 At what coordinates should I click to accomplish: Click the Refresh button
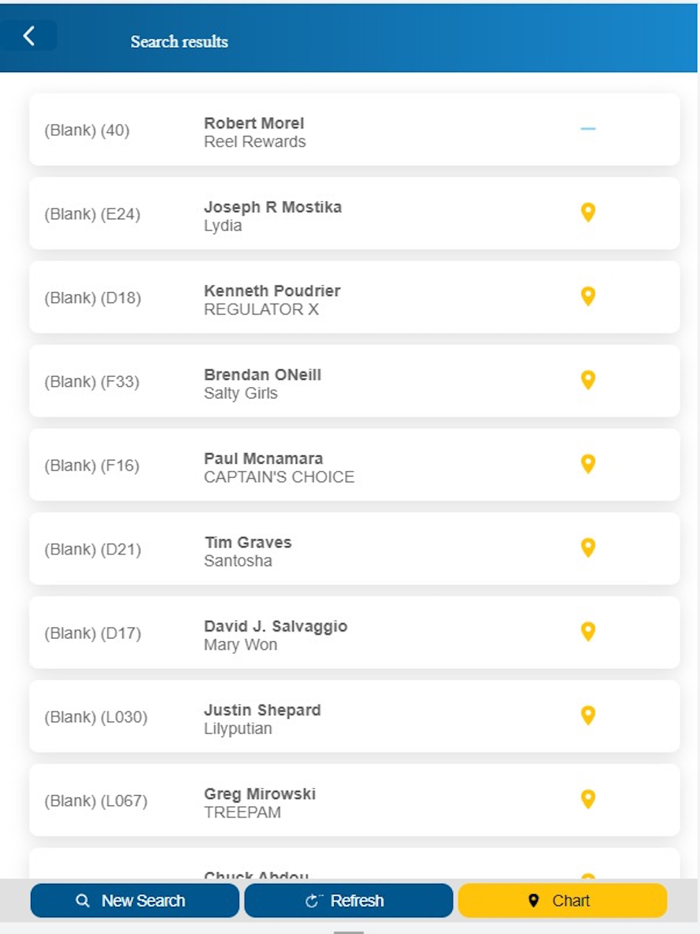348,900
